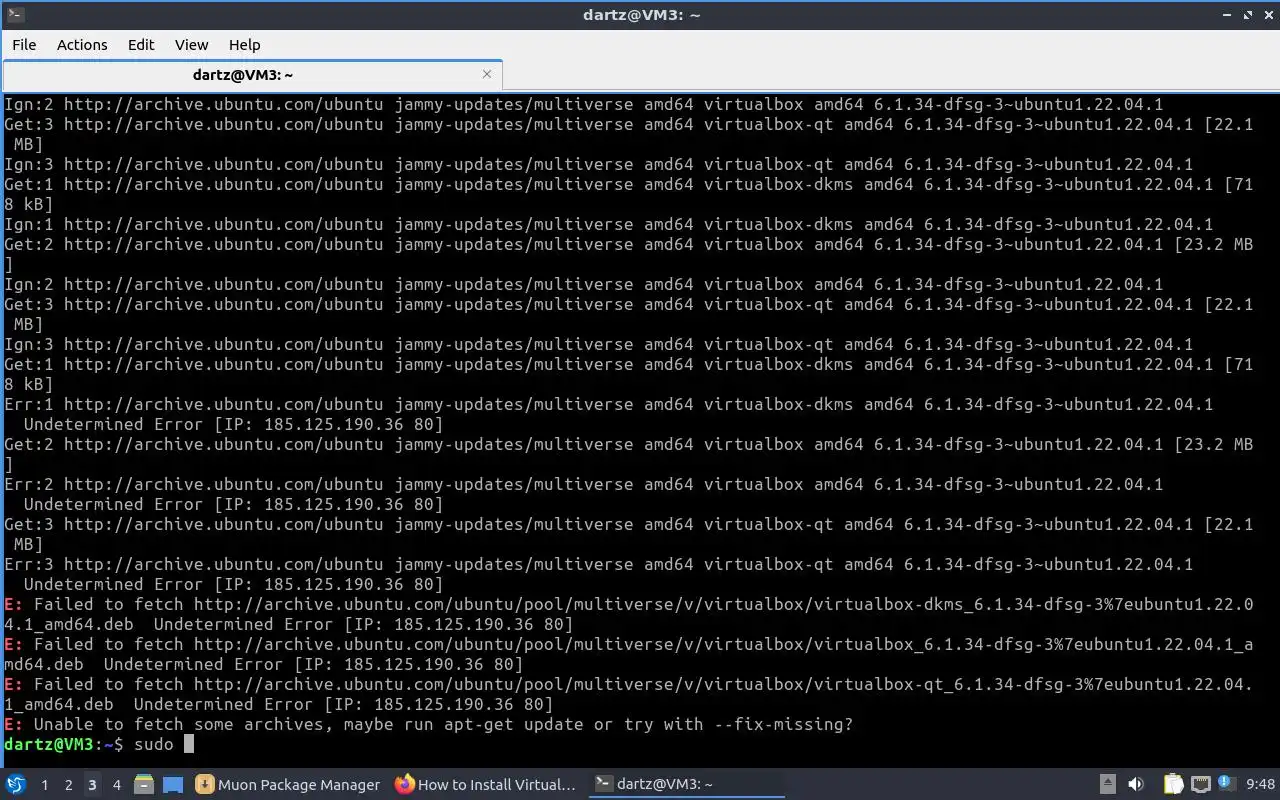Image resolution: width=1280 pixels, height=800 pixels.
Task: Click the terminal icon in title bar
Action: pyautogui.click(x=14, y=15)
